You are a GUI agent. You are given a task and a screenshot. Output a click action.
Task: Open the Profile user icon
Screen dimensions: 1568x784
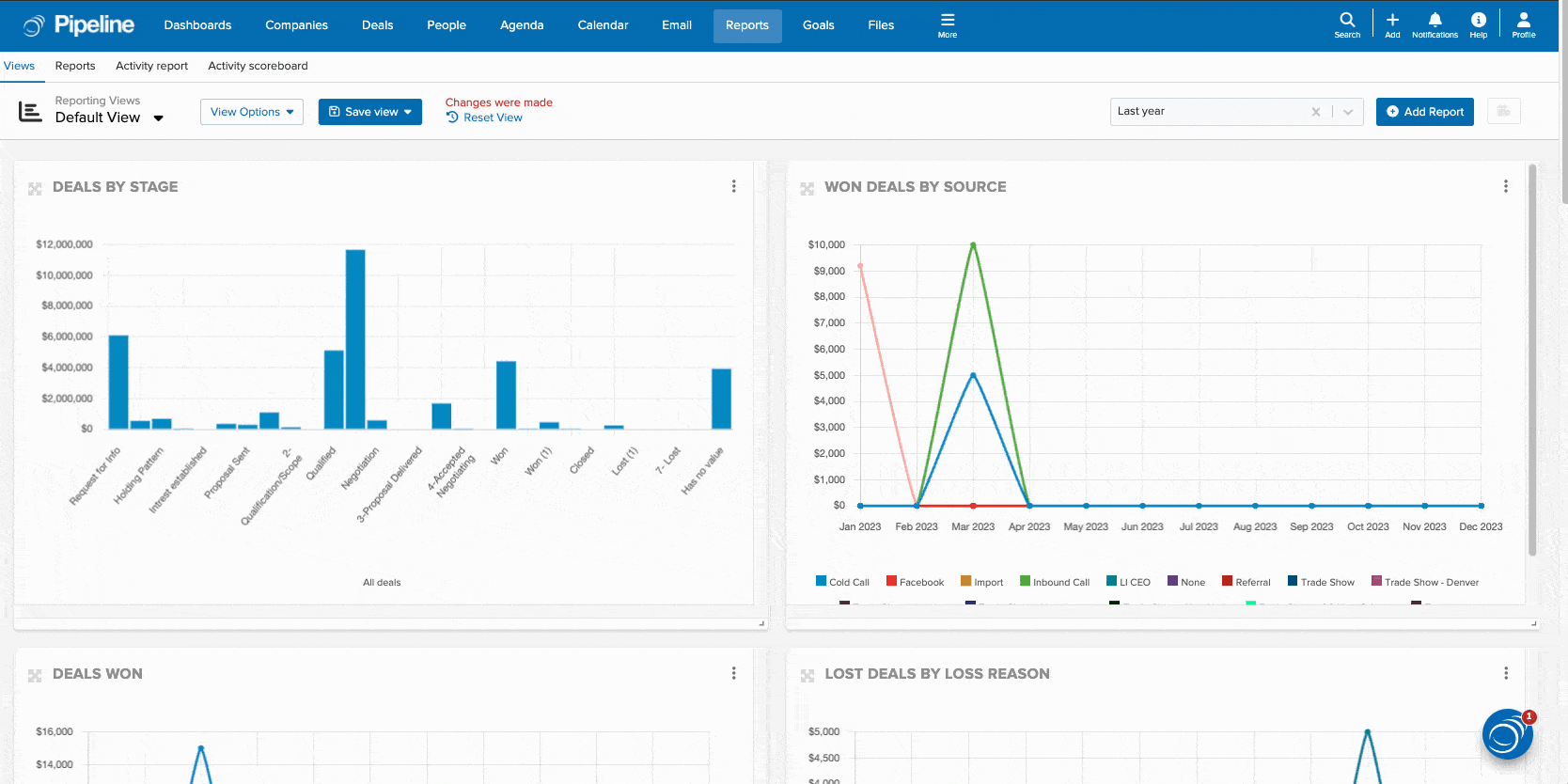[x=1524, y=24]
